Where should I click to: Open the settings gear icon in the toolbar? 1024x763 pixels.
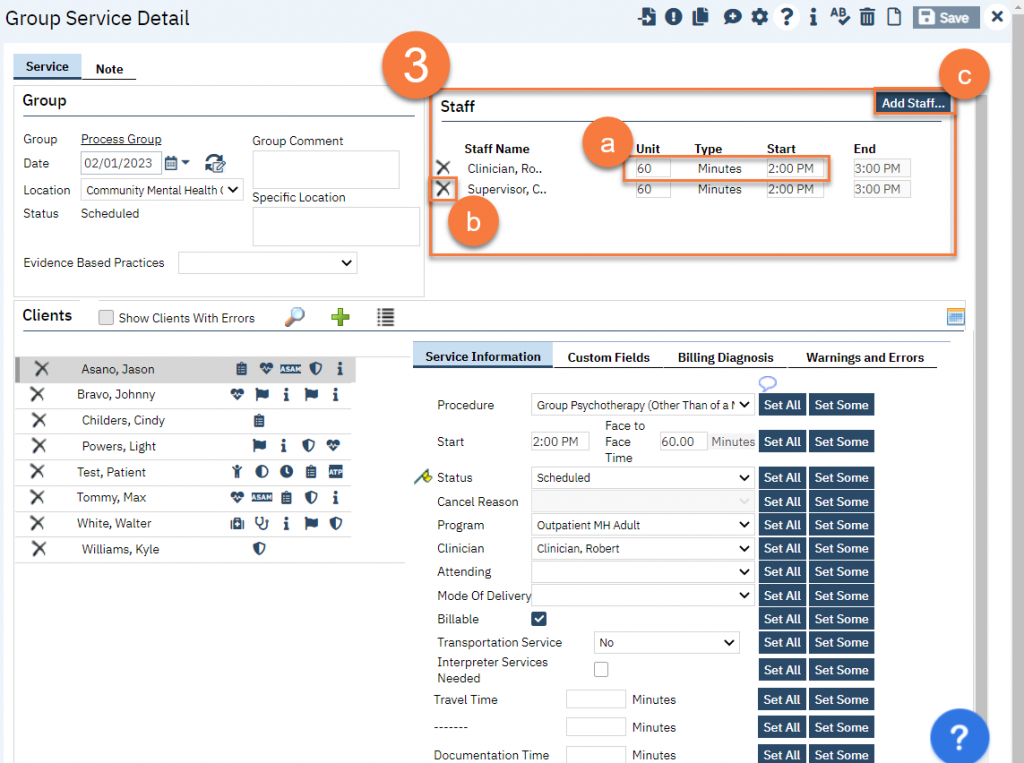pyautogui.click(x=760, y=17)
